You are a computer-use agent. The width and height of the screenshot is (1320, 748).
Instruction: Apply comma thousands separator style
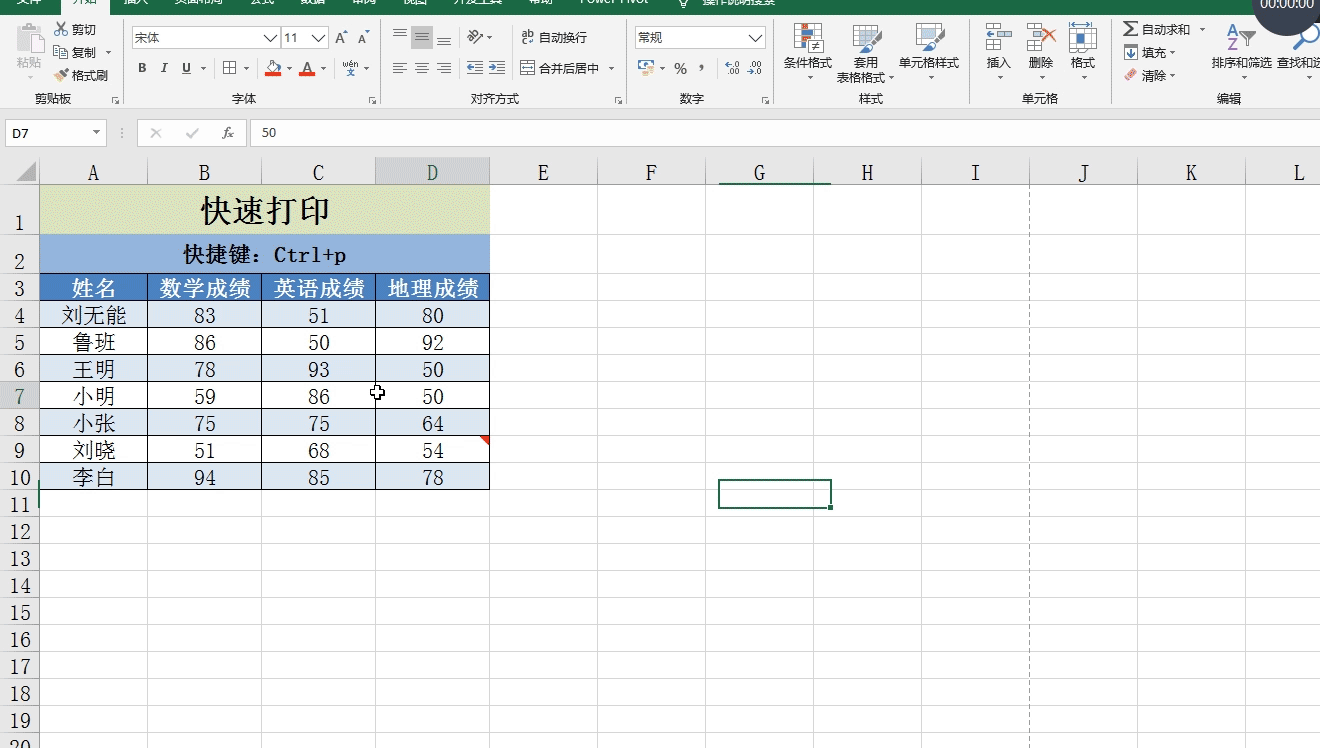pos(702,68)
